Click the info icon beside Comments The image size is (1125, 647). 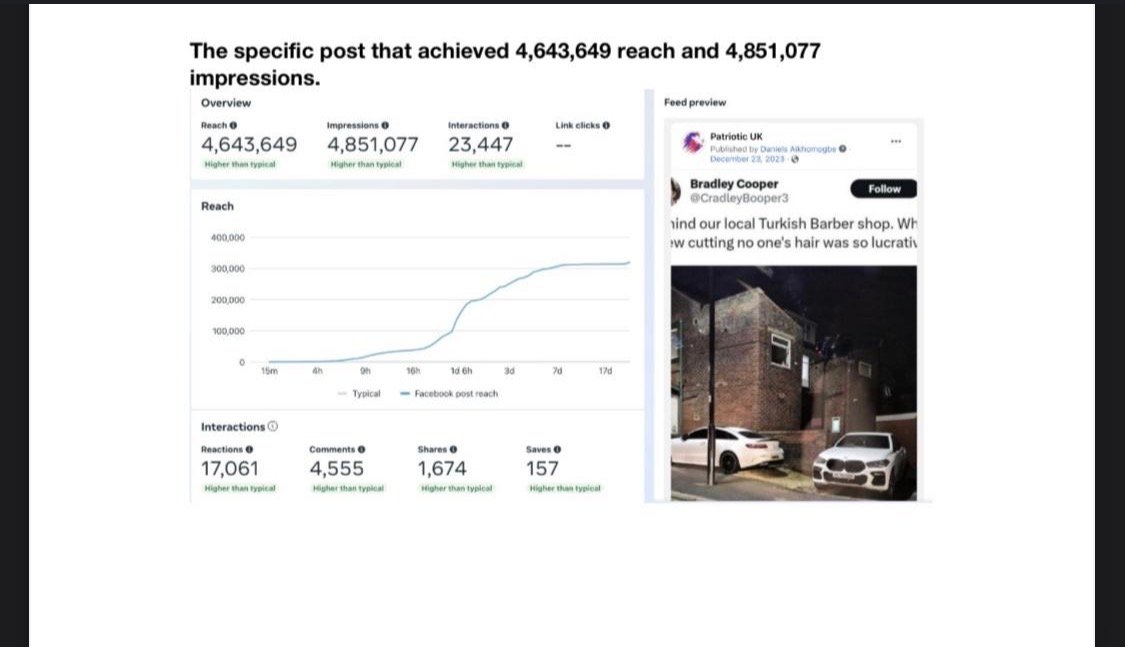[x=362, y=450]
